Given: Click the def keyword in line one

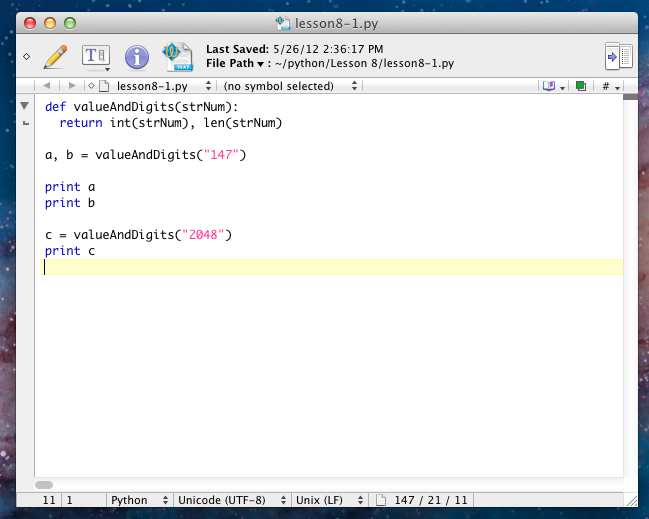Looking at the screenshot, I should point(55,107).
